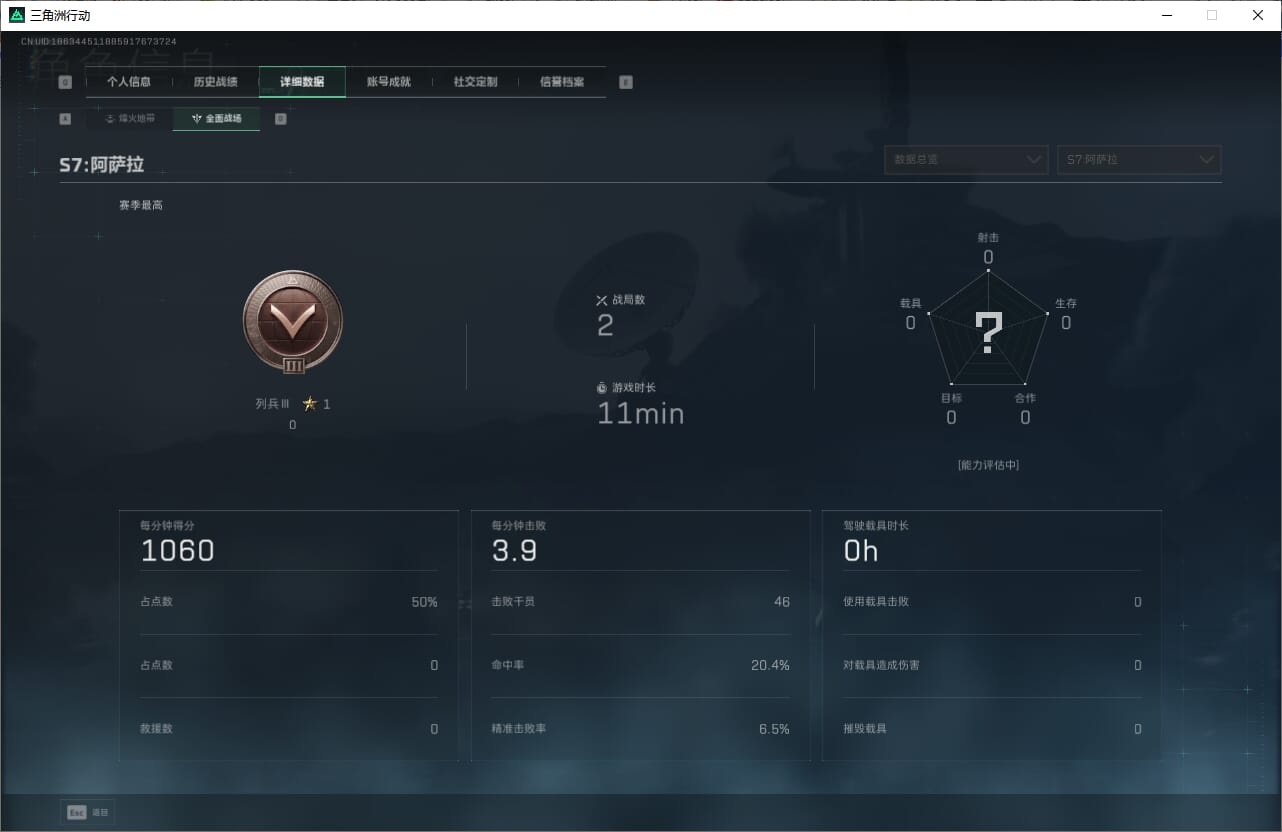This screenshot has height=832, width=1282.
Task: Switch to the 历史战绩 tab
Action: click(215, 82)
